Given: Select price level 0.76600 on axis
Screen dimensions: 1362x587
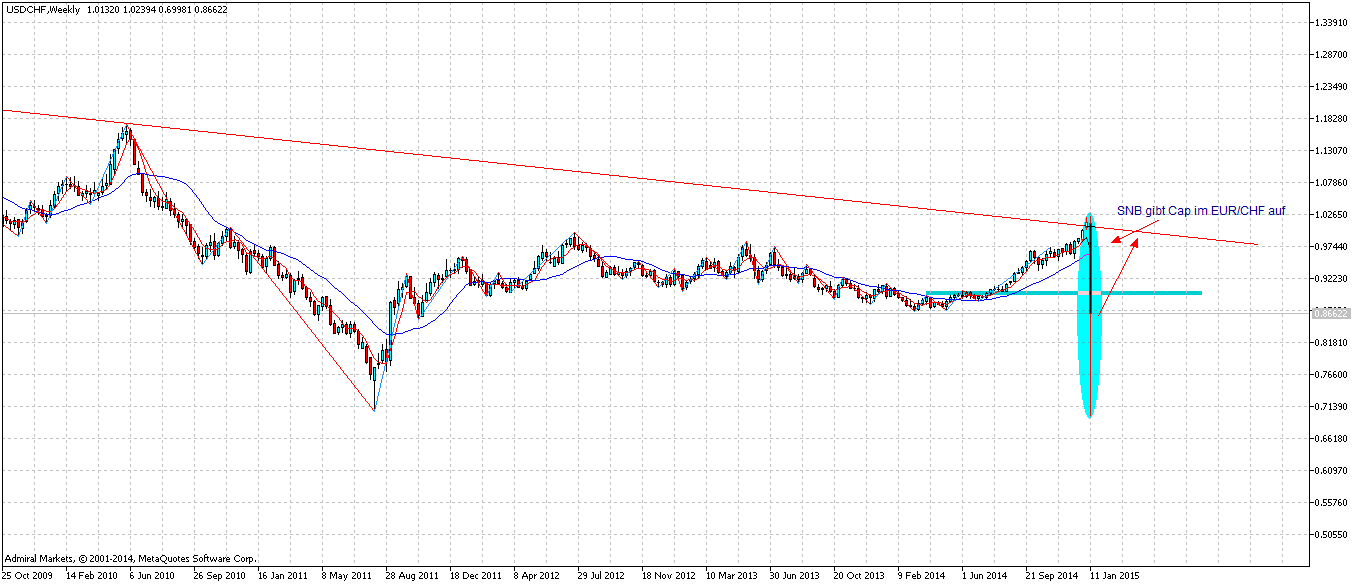Looking at the screenshot, I should 1329,374.
